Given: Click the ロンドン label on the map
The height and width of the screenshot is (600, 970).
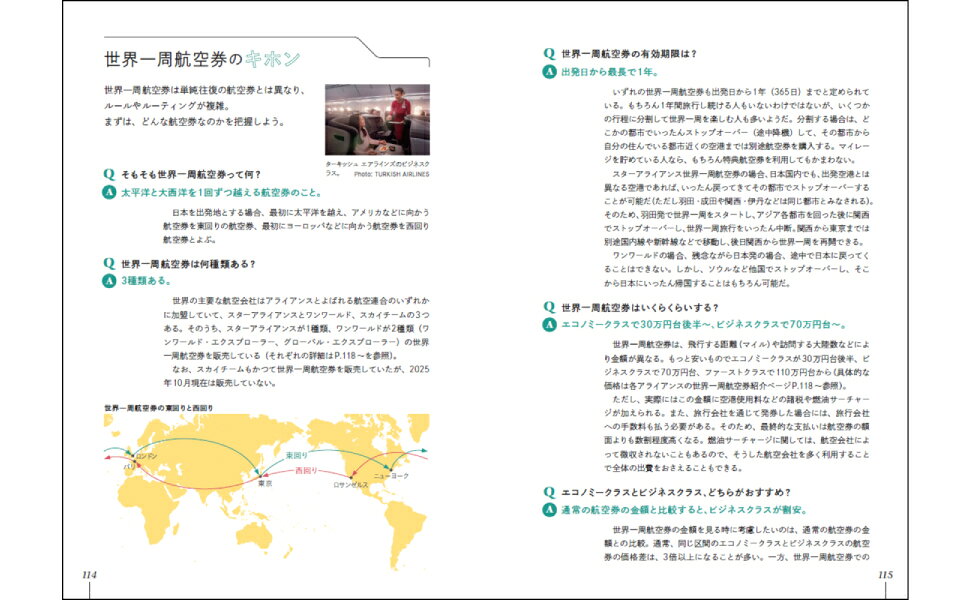Looking at the screenshot, I should coord(147,456).
